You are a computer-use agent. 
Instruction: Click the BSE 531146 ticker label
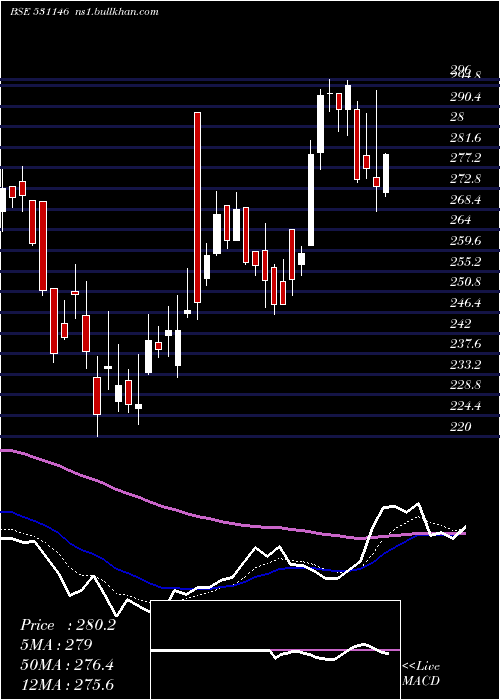[x=39, y=12]
